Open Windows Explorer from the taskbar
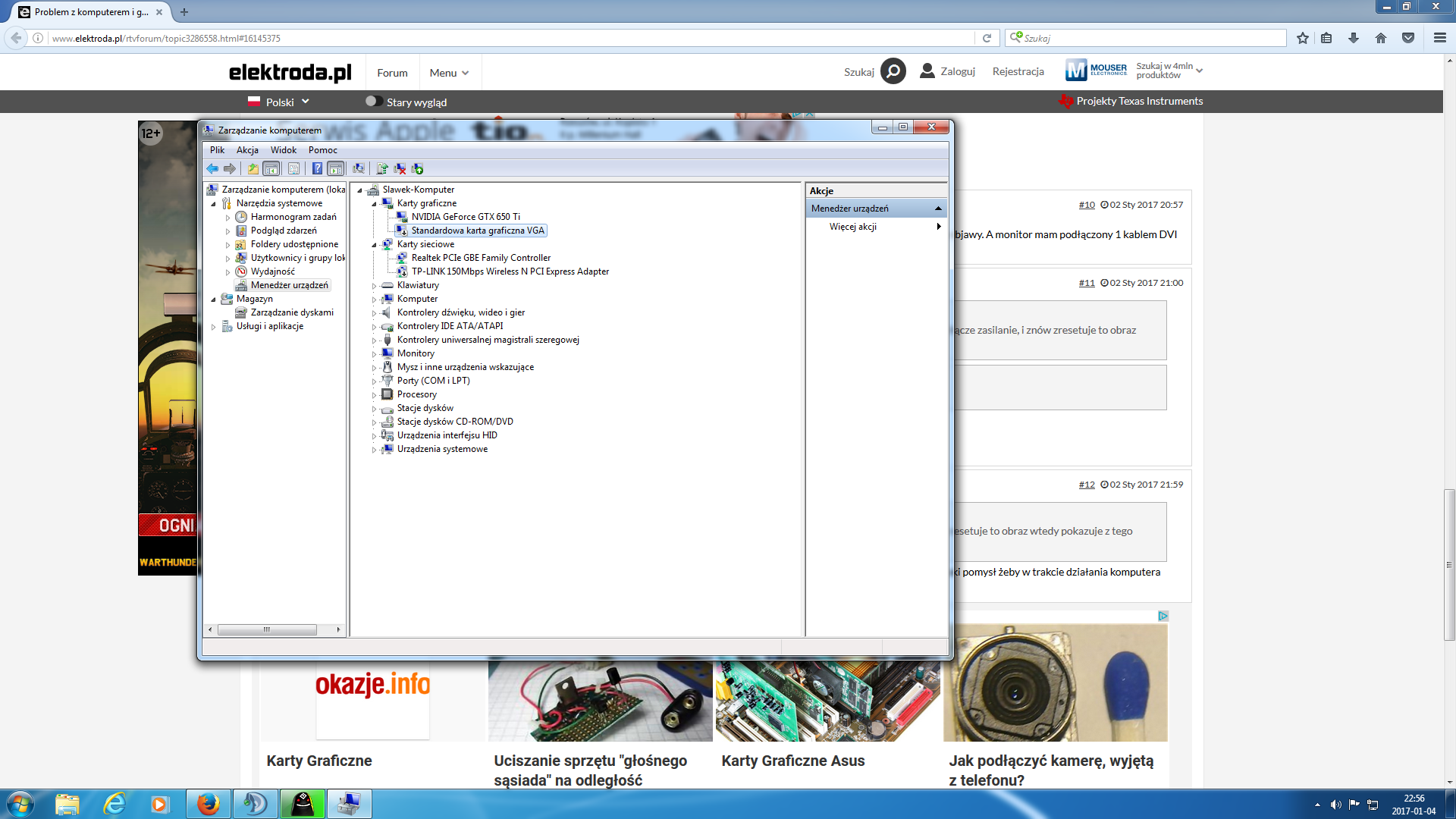The height and width of the screenshot is (819, 1456). tap(67, 804)
